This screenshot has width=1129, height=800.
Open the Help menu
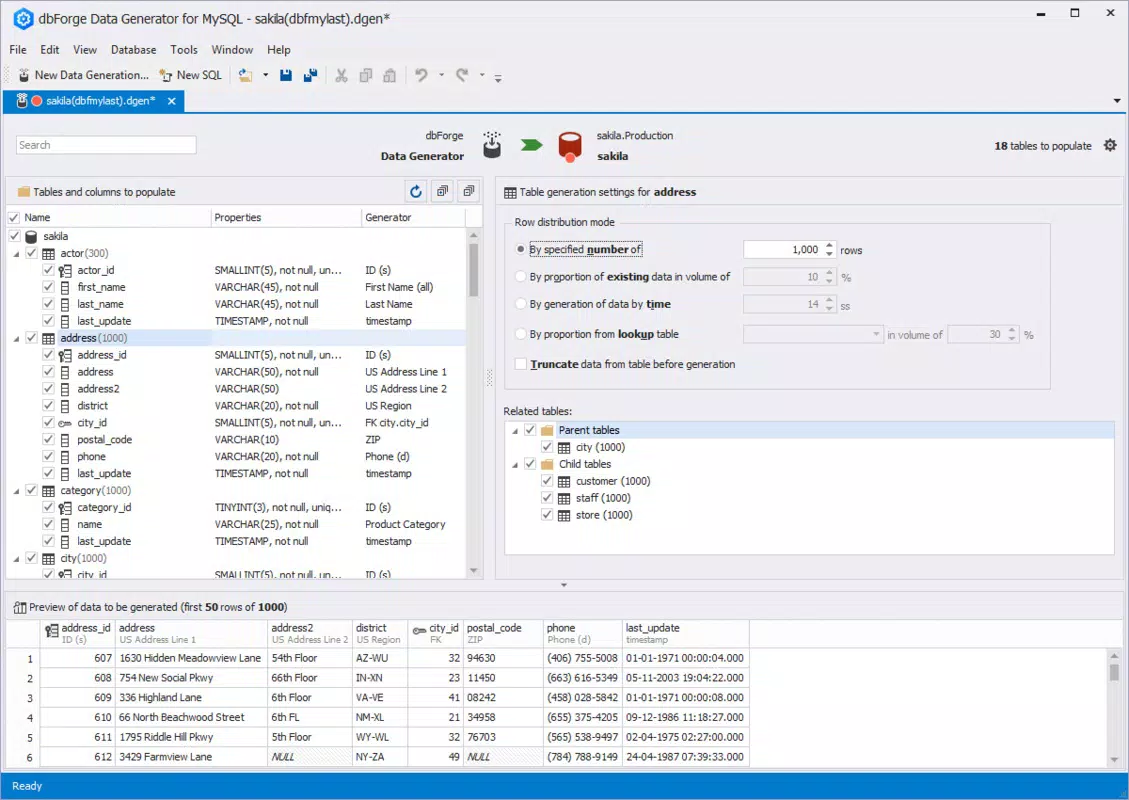coord(279,50)
